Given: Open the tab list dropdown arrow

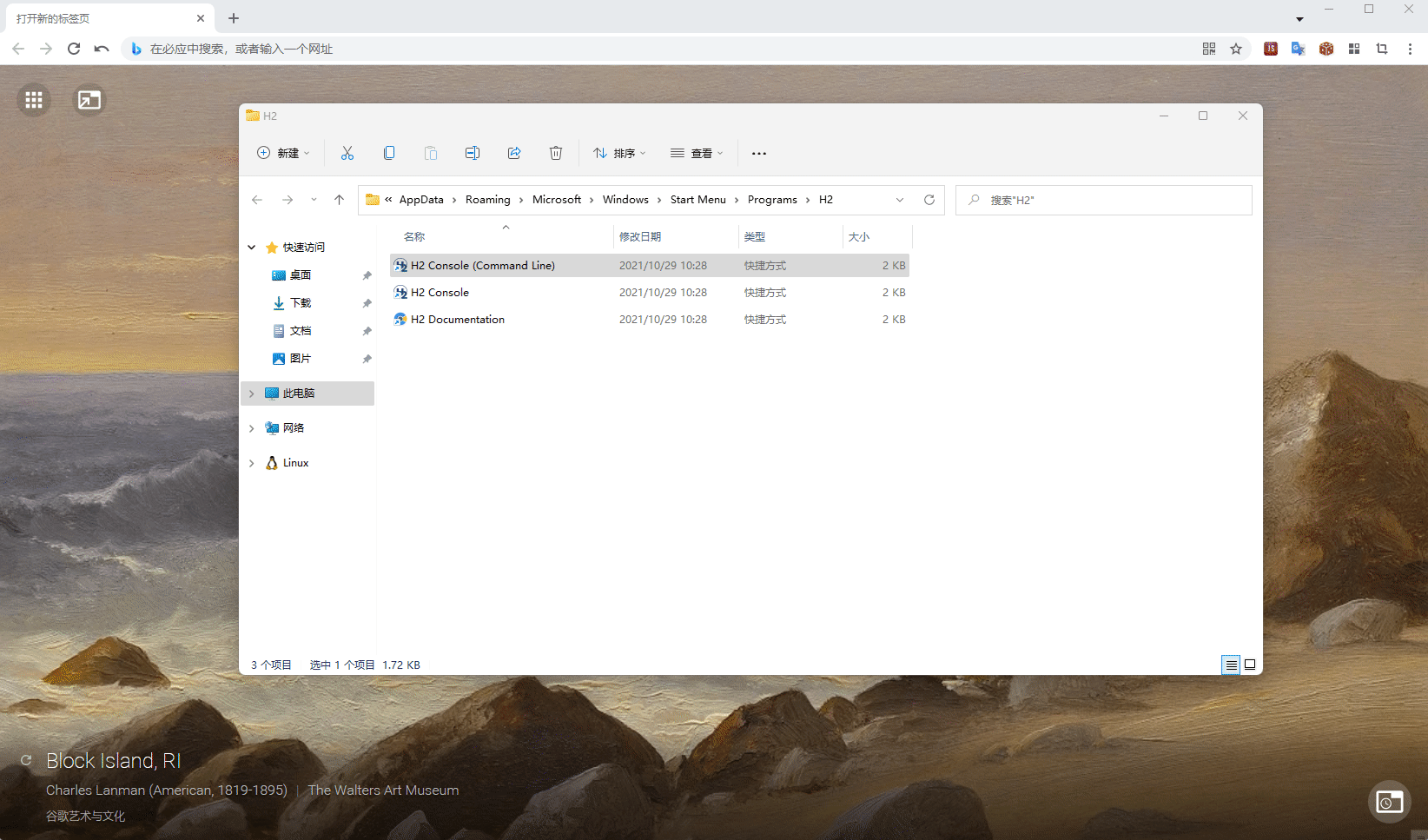Looking at the screenshot, I should (1299, 19).
